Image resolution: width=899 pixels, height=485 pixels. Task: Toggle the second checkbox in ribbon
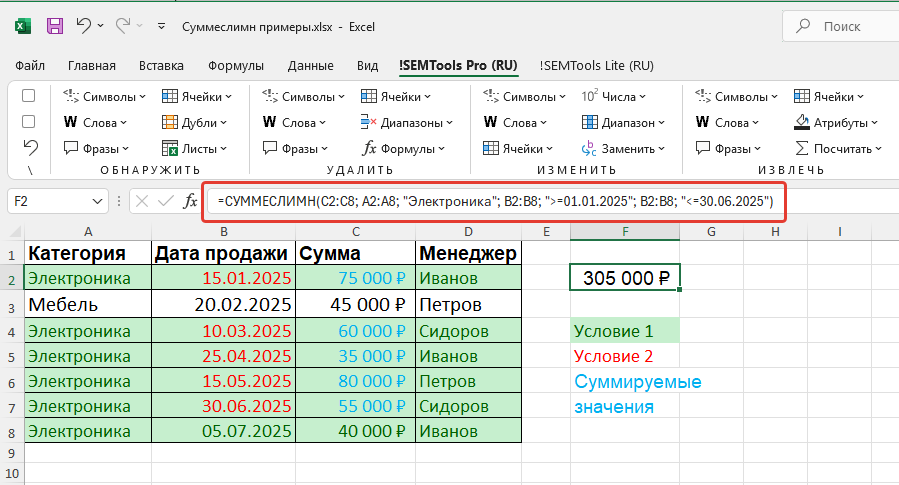click(x=29, y=122)
